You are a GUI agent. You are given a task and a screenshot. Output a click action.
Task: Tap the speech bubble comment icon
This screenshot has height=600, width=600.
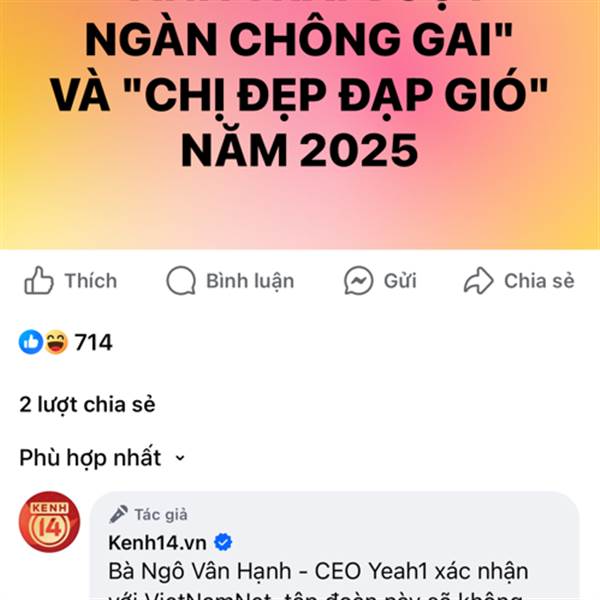(x=181, y=280)
